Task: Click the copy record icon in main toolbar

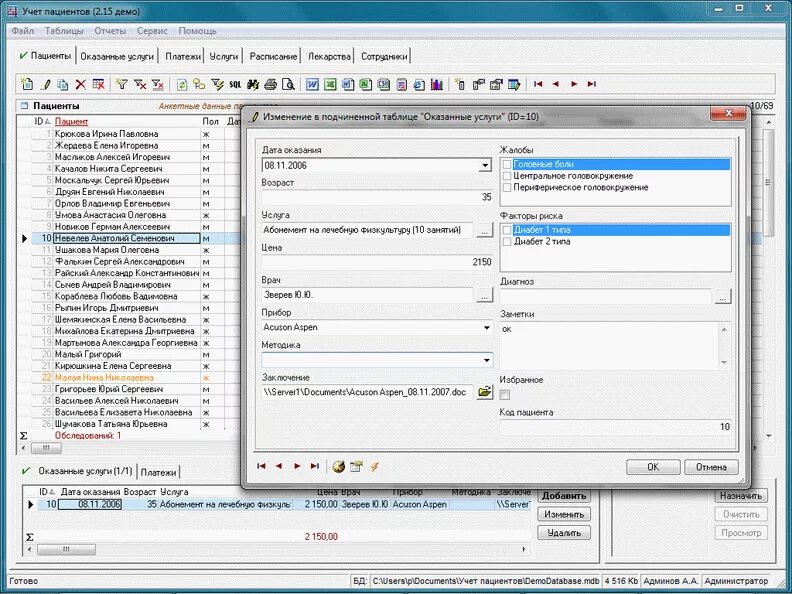Action: pyautogui.click(x=63, y=84)
